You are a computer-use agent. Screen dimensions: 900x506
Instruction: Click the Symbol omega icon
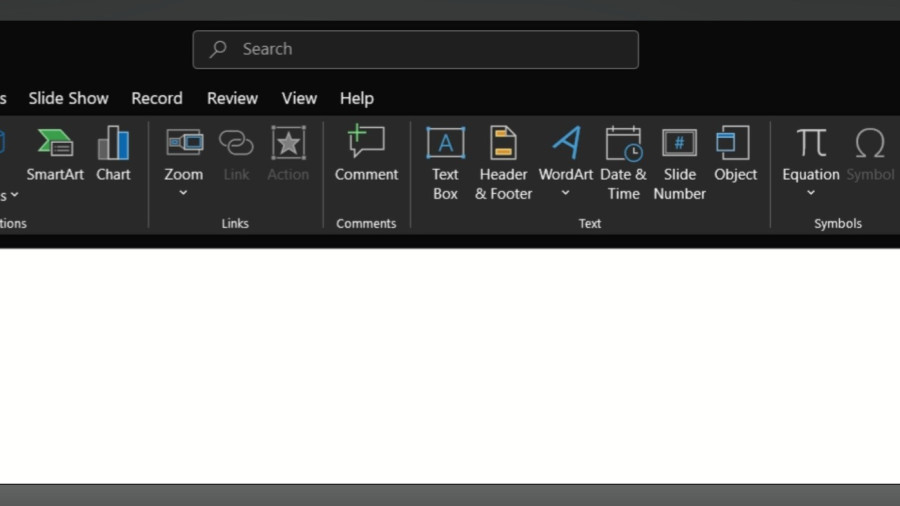pos(870,142)
